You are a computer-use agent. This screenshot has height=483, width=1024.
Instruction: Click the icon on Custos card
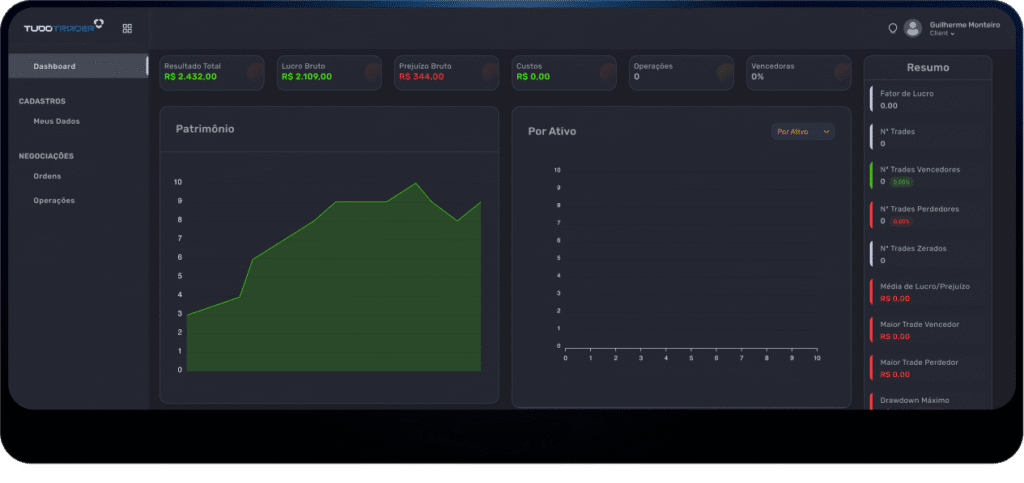(606, 71)
